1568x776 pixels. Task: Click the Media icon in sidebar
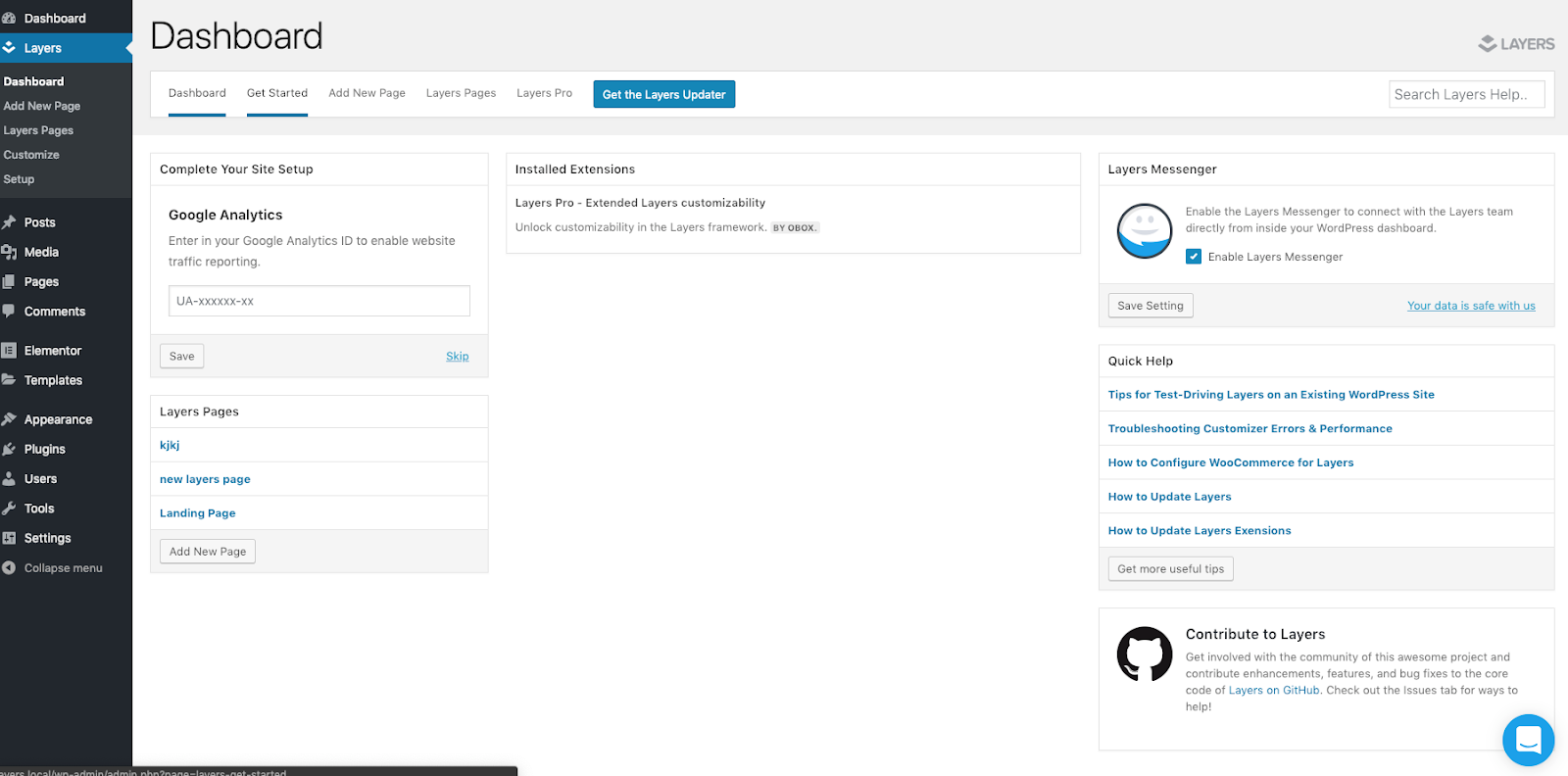10,252
